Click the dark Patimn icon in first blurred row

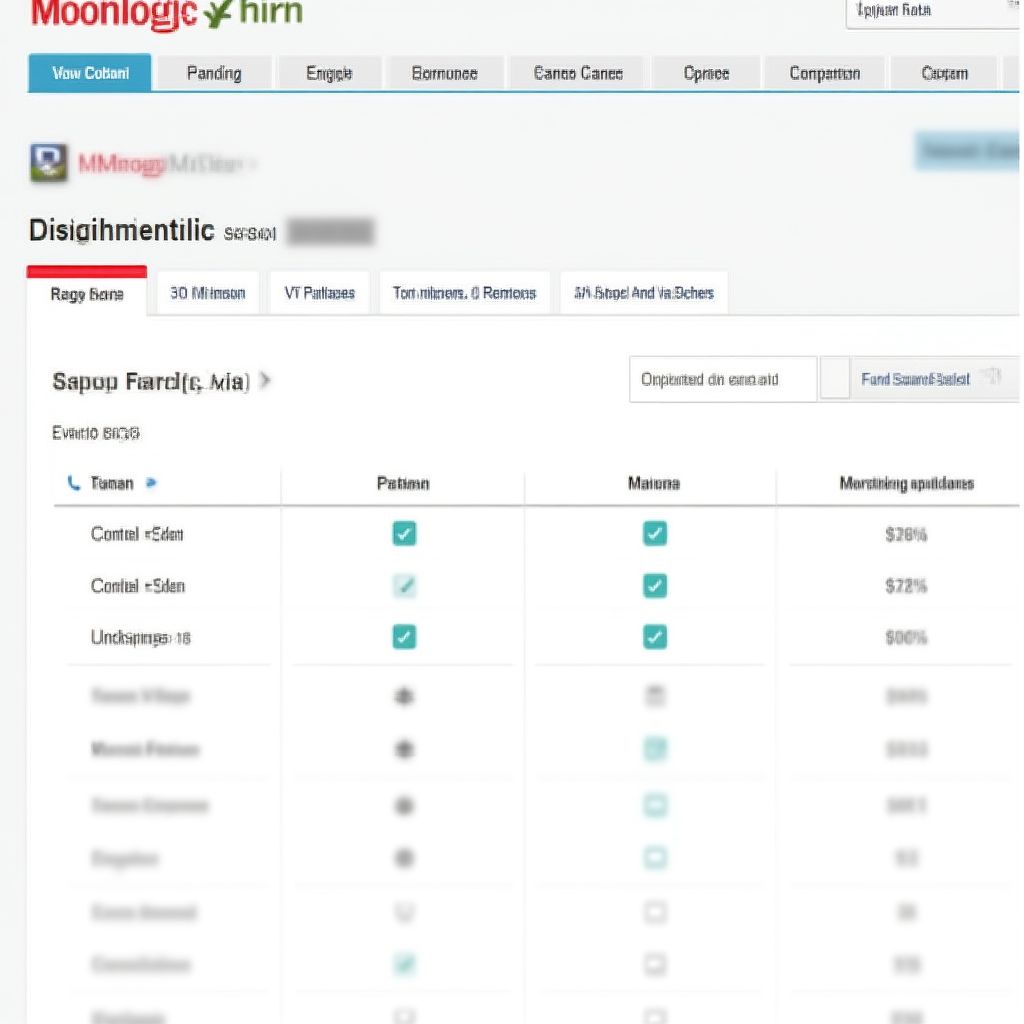pos(404,696)
